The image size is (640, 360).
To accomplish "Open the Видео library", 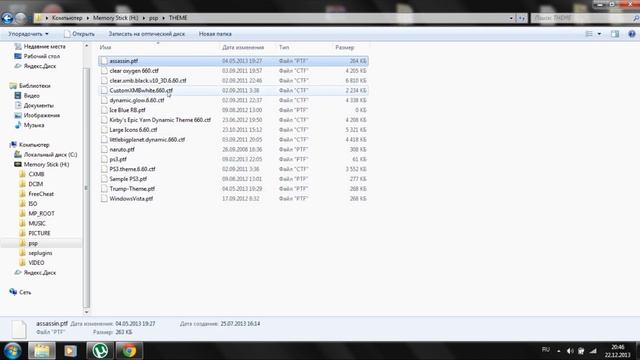I will [27, 96].
